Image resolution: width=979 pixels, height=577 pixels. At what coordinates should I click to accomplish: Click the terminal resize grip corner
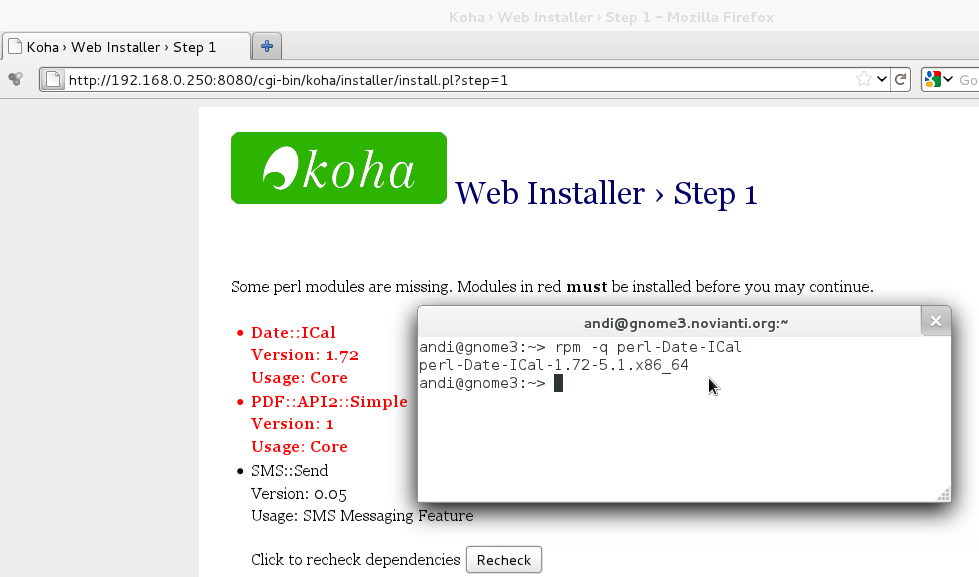[943, 495]
